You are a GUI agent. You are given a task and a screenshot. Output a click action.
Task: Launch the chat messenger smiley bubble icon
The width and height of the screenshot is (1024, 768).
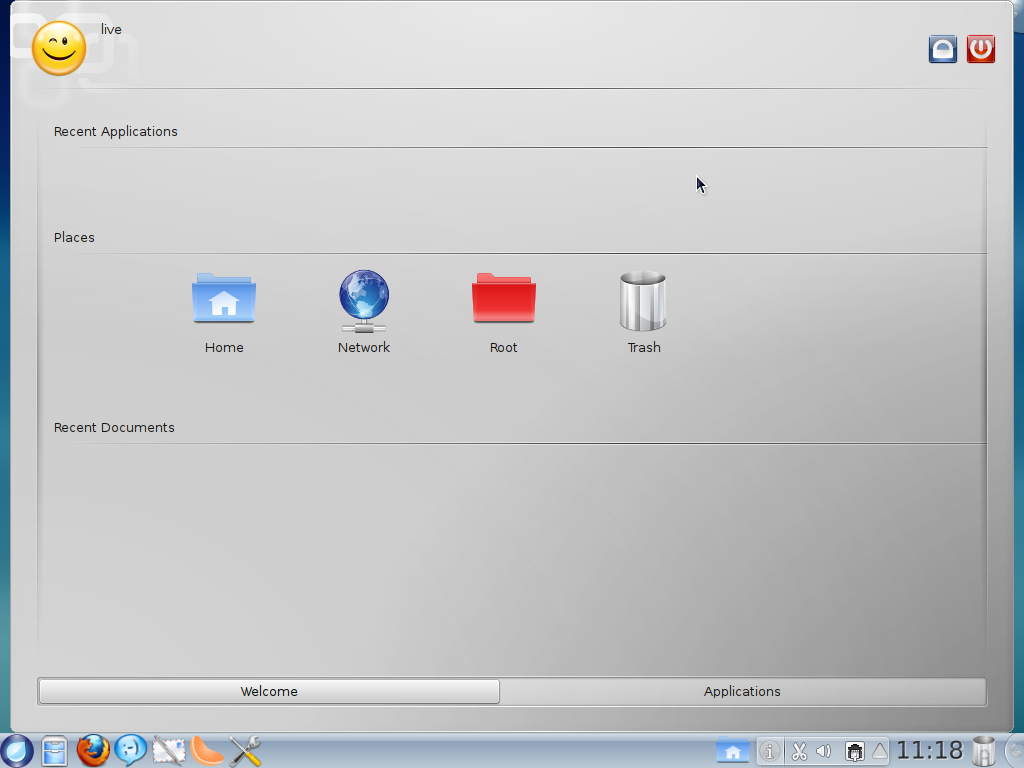pos(131,750)
